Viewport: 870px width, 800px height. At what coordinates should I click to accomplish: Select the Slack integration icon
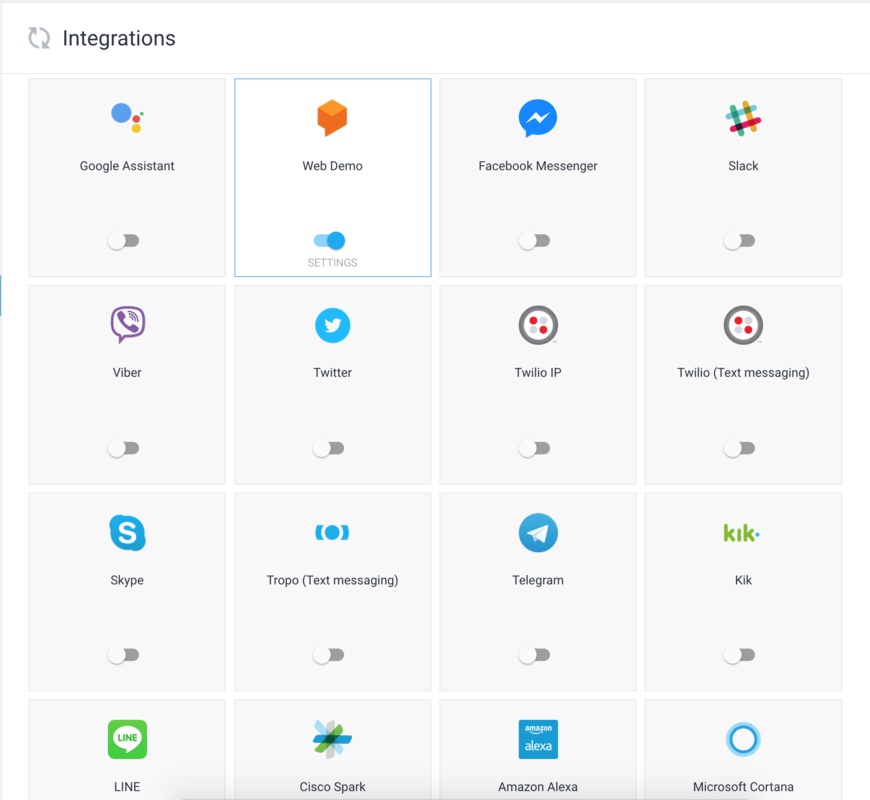click(x=742, y=117)
